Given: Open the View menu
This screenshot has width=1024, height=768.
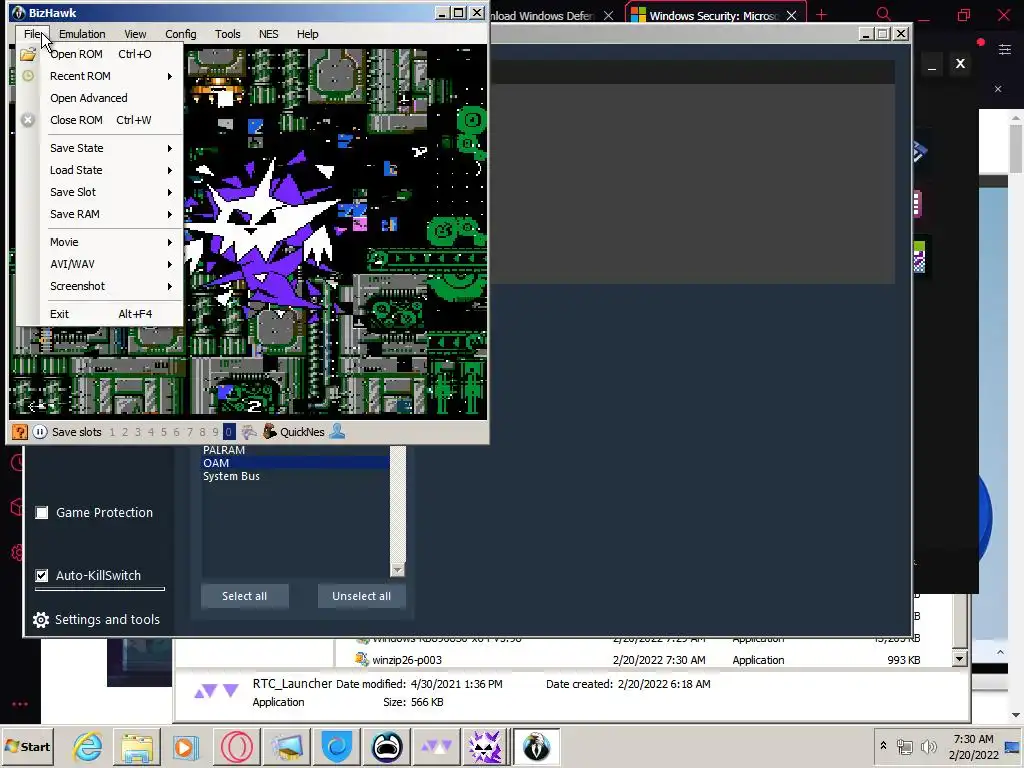Looking at the screenshot, I should (x=135, y=34).
